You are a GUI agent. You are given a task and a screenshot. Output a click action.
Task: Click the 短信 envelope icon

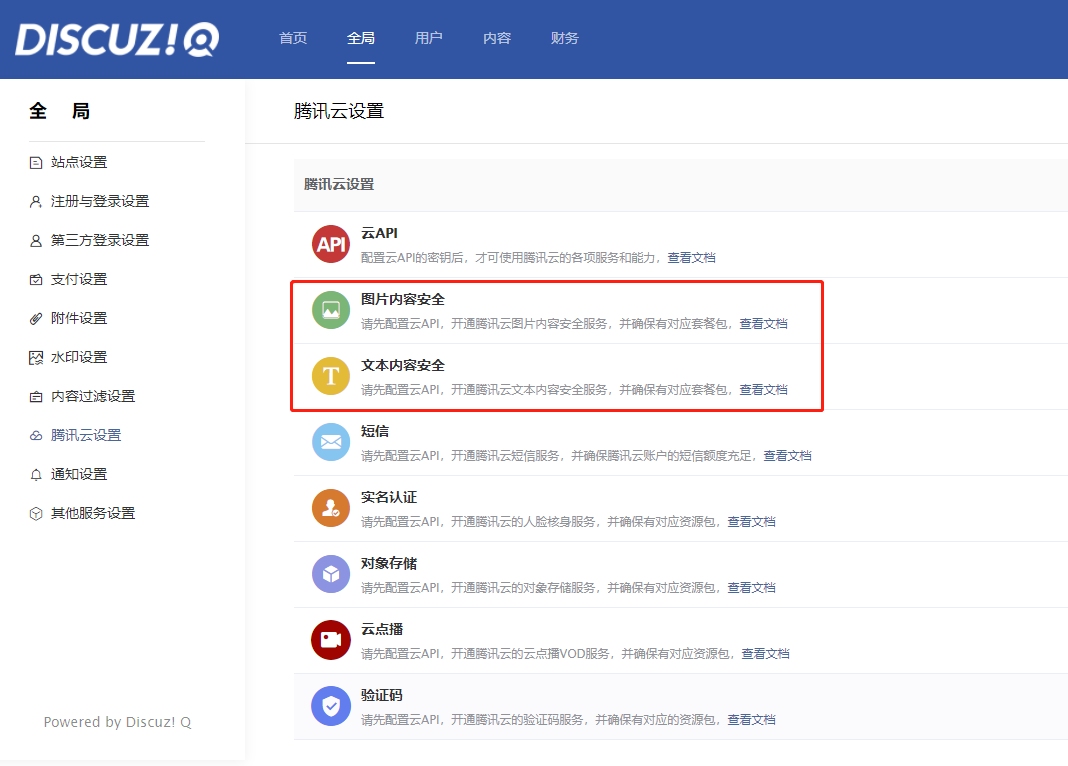coord(330,442)
